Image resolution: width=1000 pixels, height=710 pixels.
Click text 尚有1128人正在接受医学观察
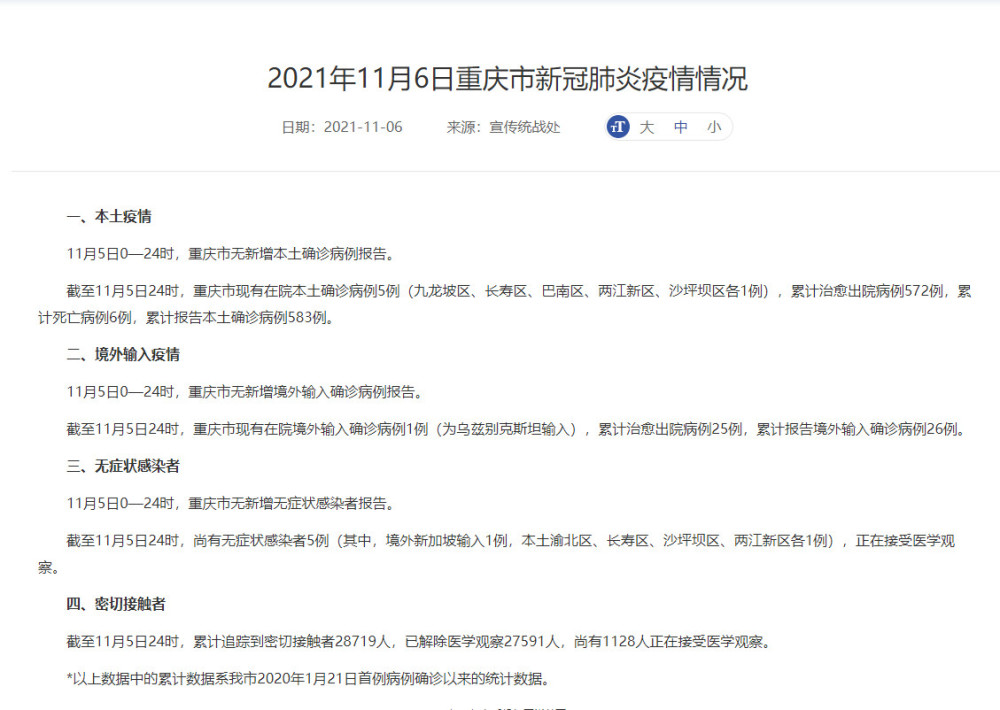[x=667, y=642]
